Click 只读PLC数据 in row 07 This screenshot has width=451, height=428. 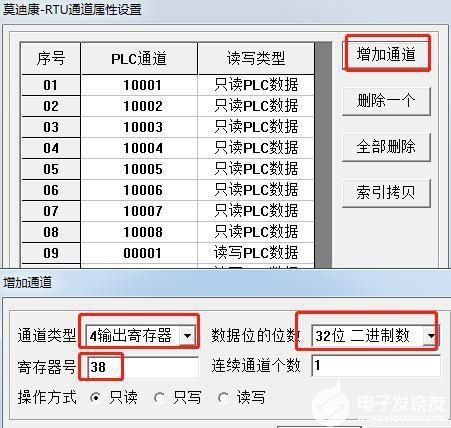[256, 211]
